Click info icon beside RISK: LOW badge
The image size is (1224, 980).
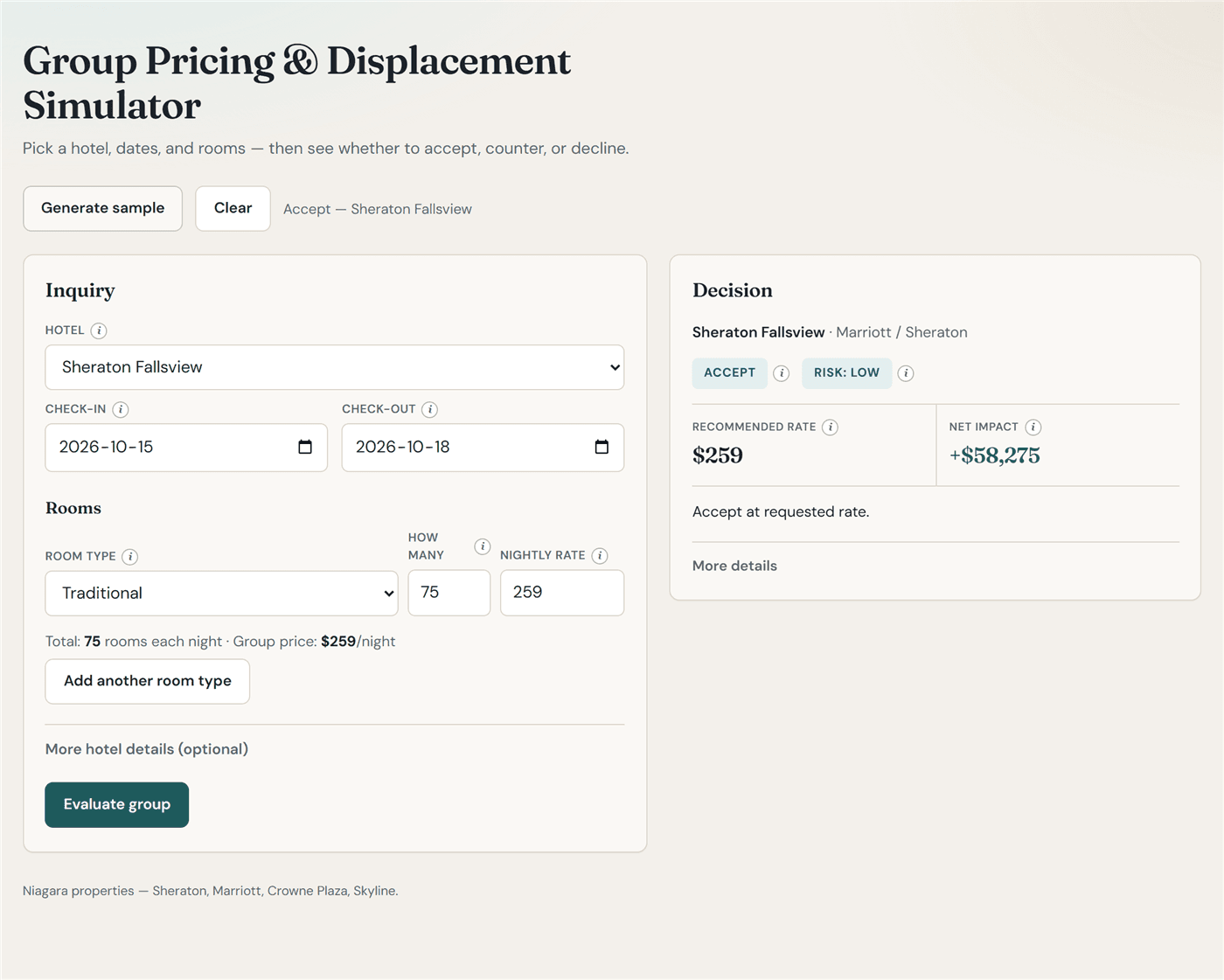coord(906,373)
